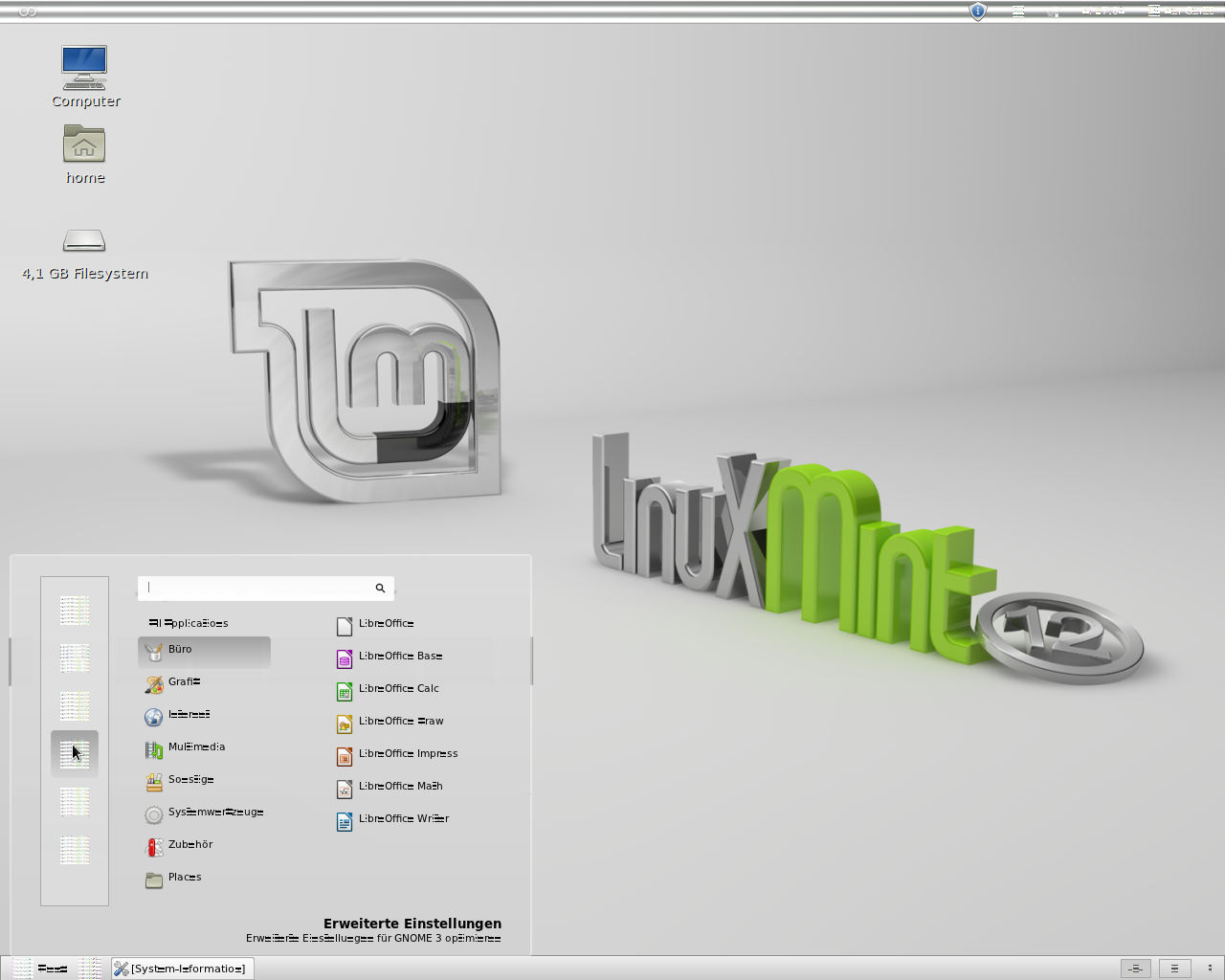Click the Menu button in the bottom panel
This screenshot has width=1225, height=980.
(x=39, y=969)
